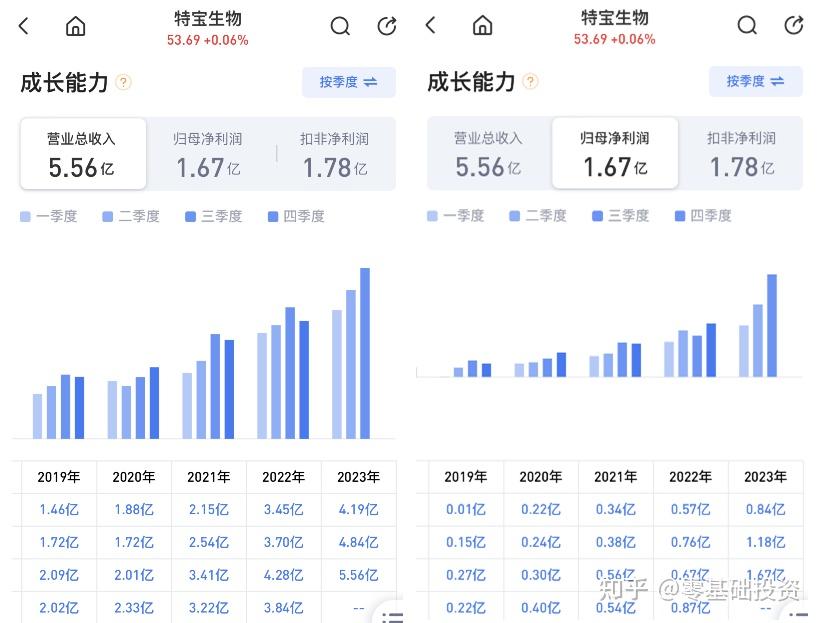The width and height of the screenshot is (821, 623).
Task: Tap the home icon in right screen
Action: point(482,25)
